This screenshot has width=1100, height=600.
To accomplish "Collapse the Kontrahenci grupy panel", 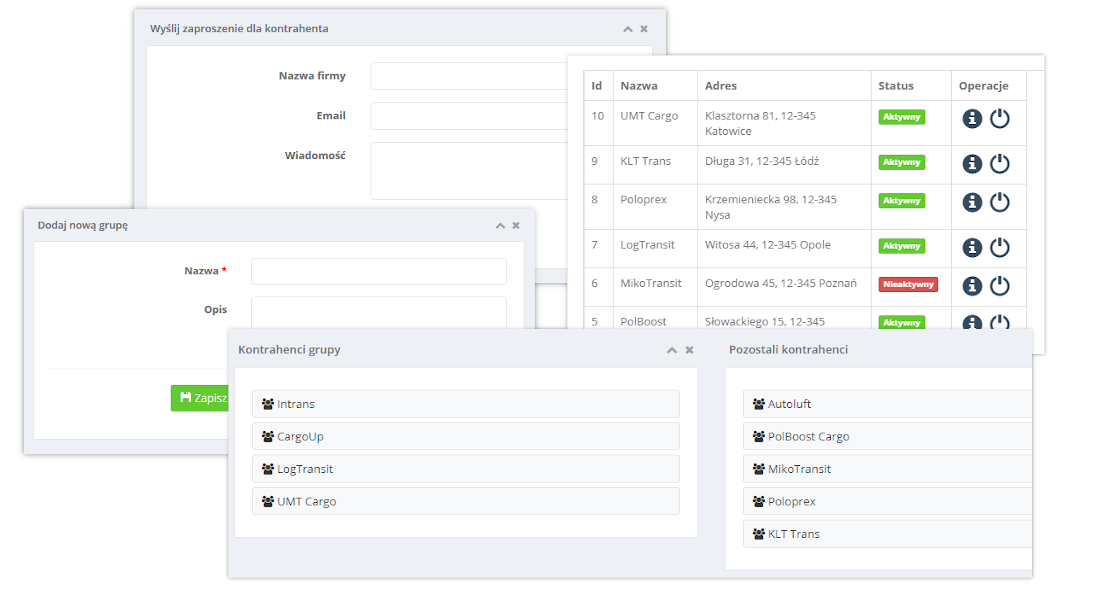I will [672, 351].
